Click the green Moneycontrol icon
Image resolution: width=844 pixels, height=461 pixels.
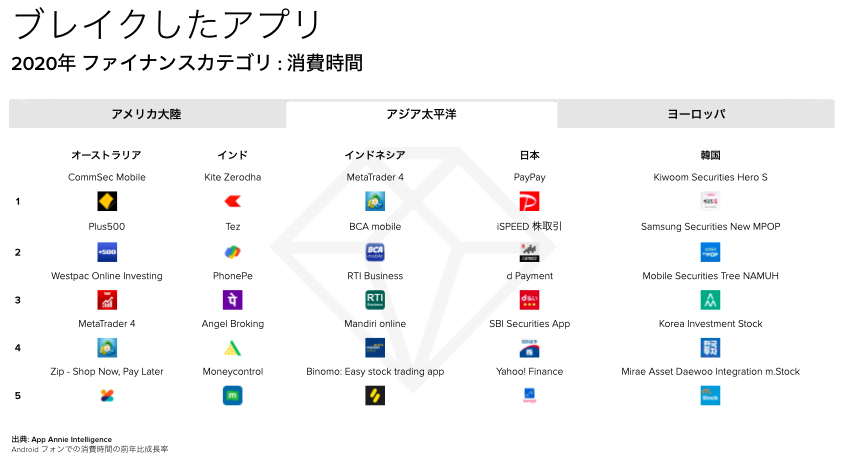click(x=233, y=396)
